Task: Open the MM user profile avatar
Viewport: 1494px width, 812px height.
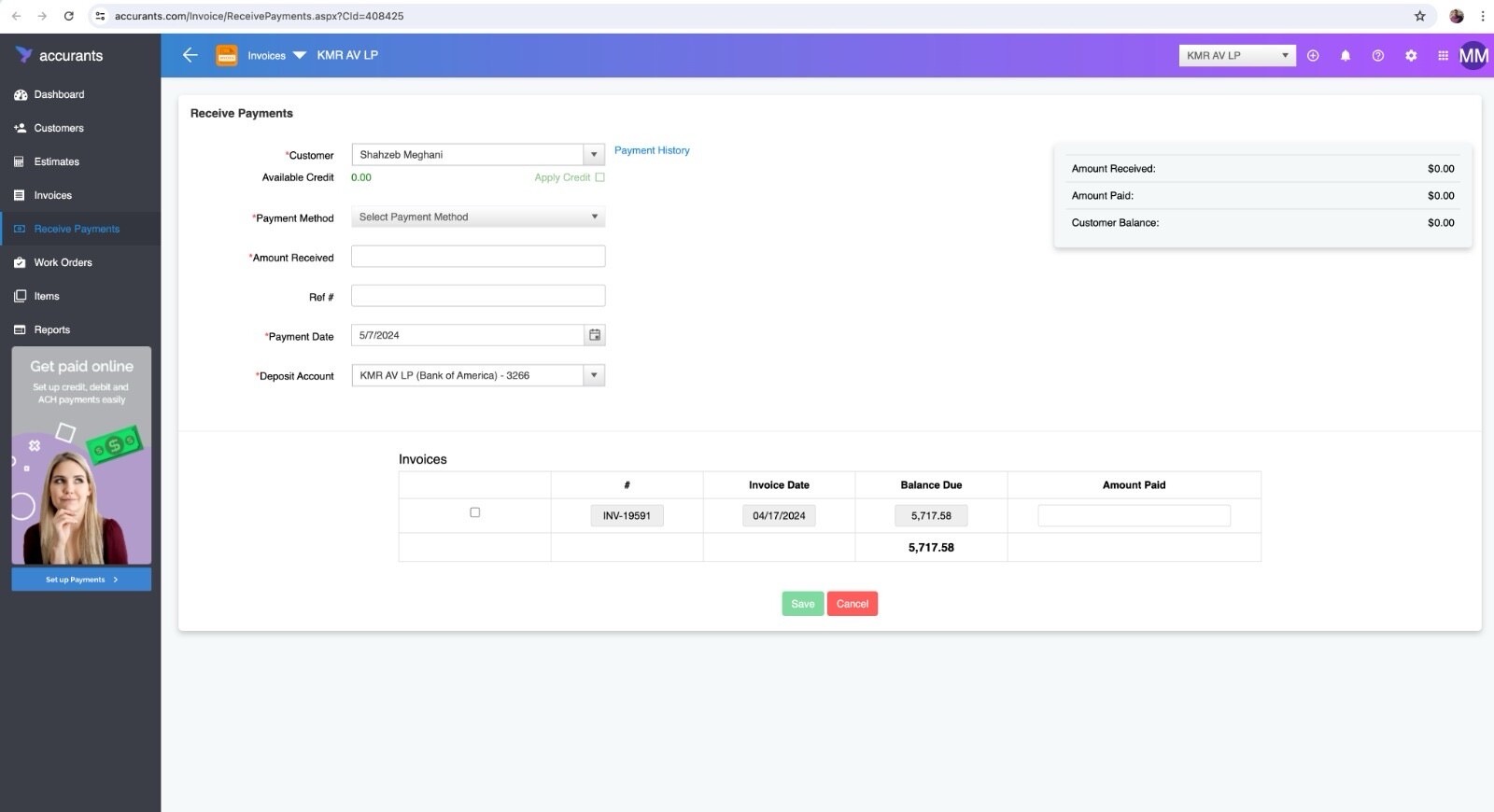Action: 1473,55
